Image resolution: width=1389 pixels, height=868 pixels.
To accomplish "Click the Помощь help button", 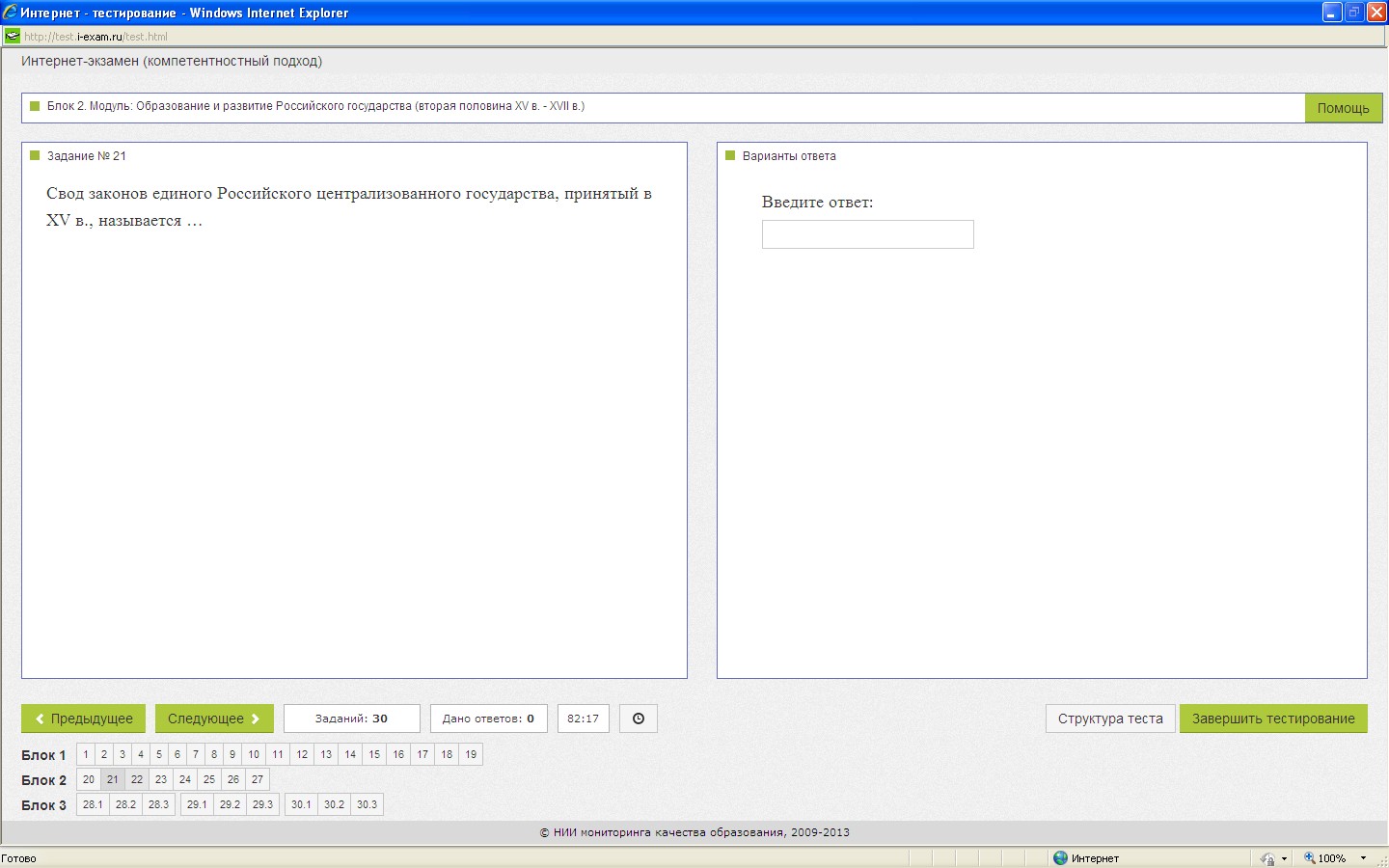I will coord(1344,108).
